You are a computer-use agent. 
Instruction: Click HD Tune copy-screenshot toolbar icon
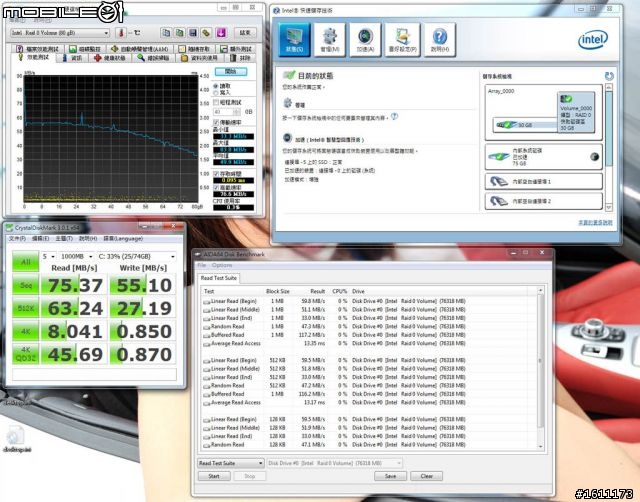pyautogui.click(x=180, y=33)
